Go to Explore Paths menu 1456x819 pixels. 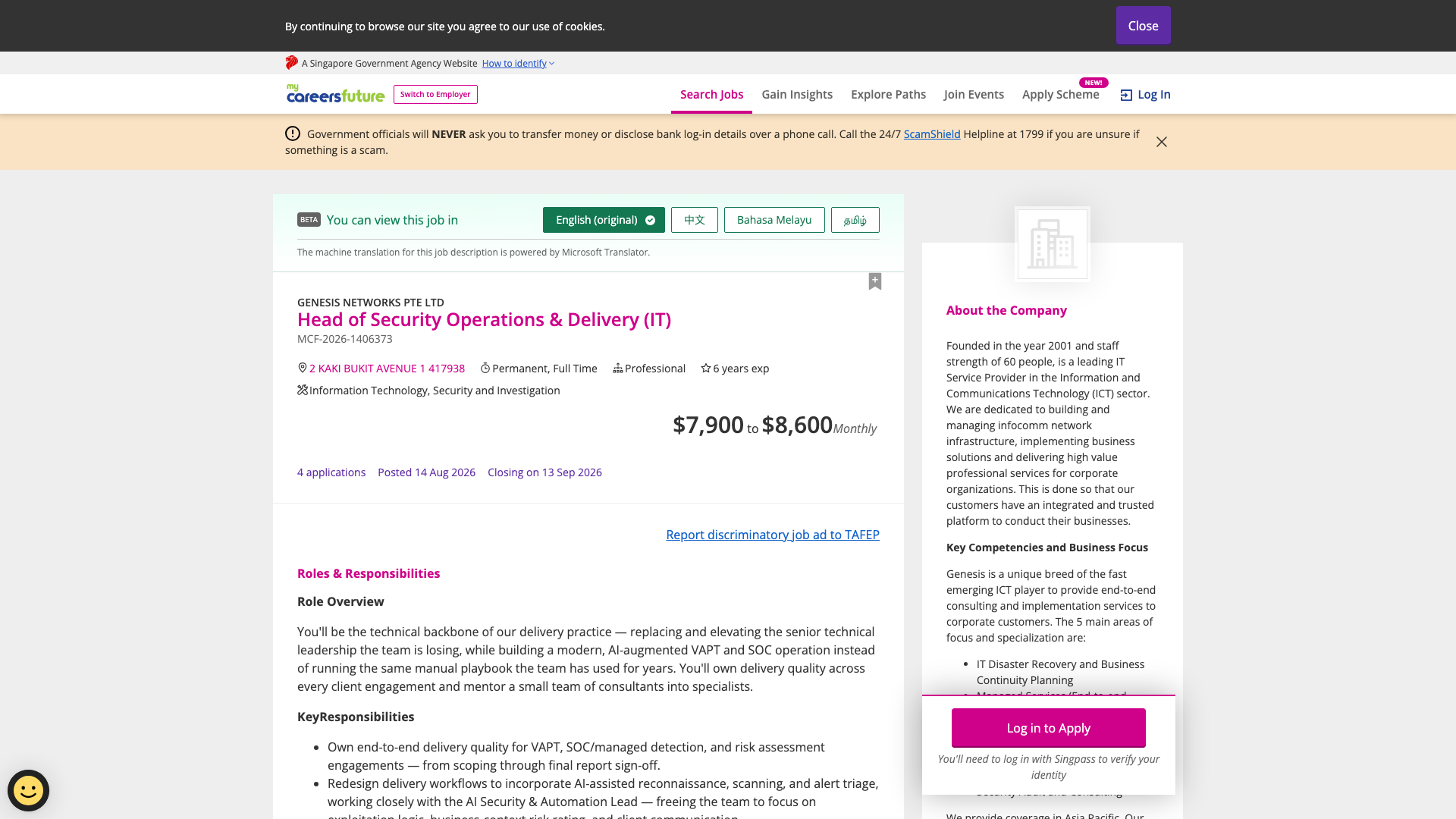(x=888, y=95)
